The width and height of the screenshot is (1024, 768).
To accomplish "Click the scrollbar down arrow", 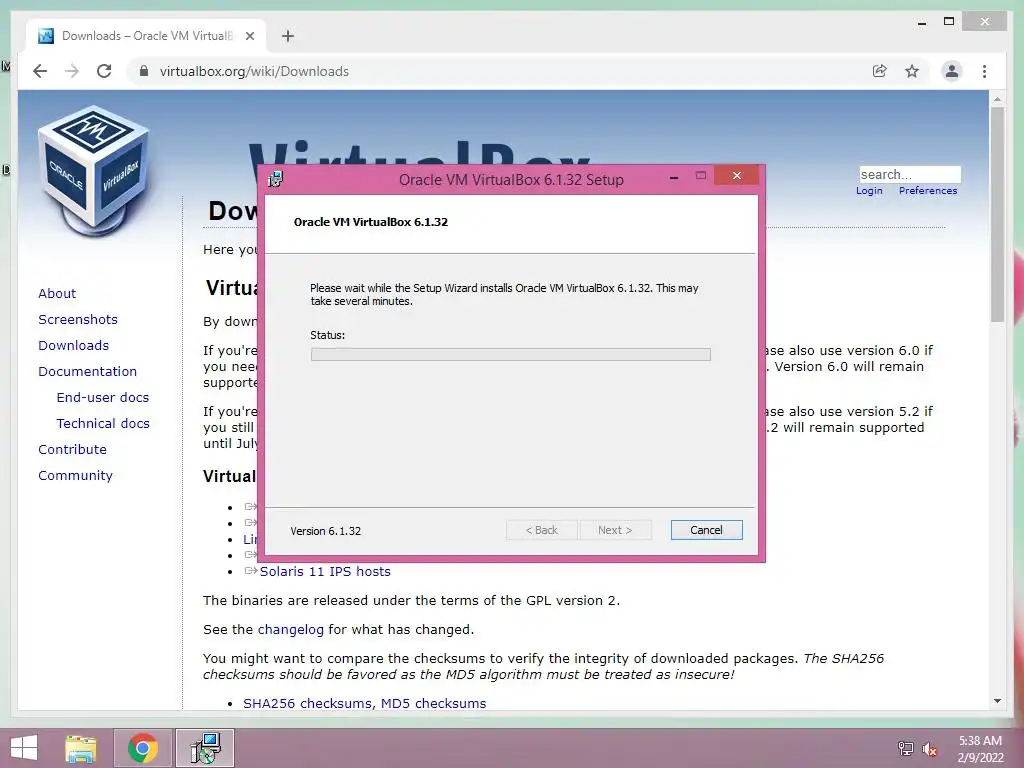I will tap(997, 701).
